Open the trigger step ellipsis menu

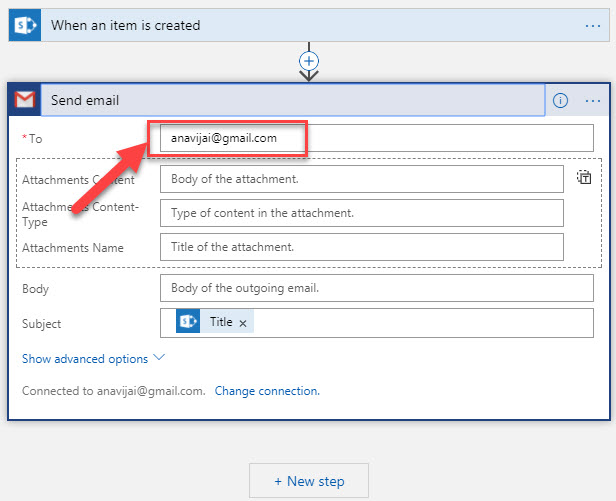pyautogui.click(x=593, y=25)
